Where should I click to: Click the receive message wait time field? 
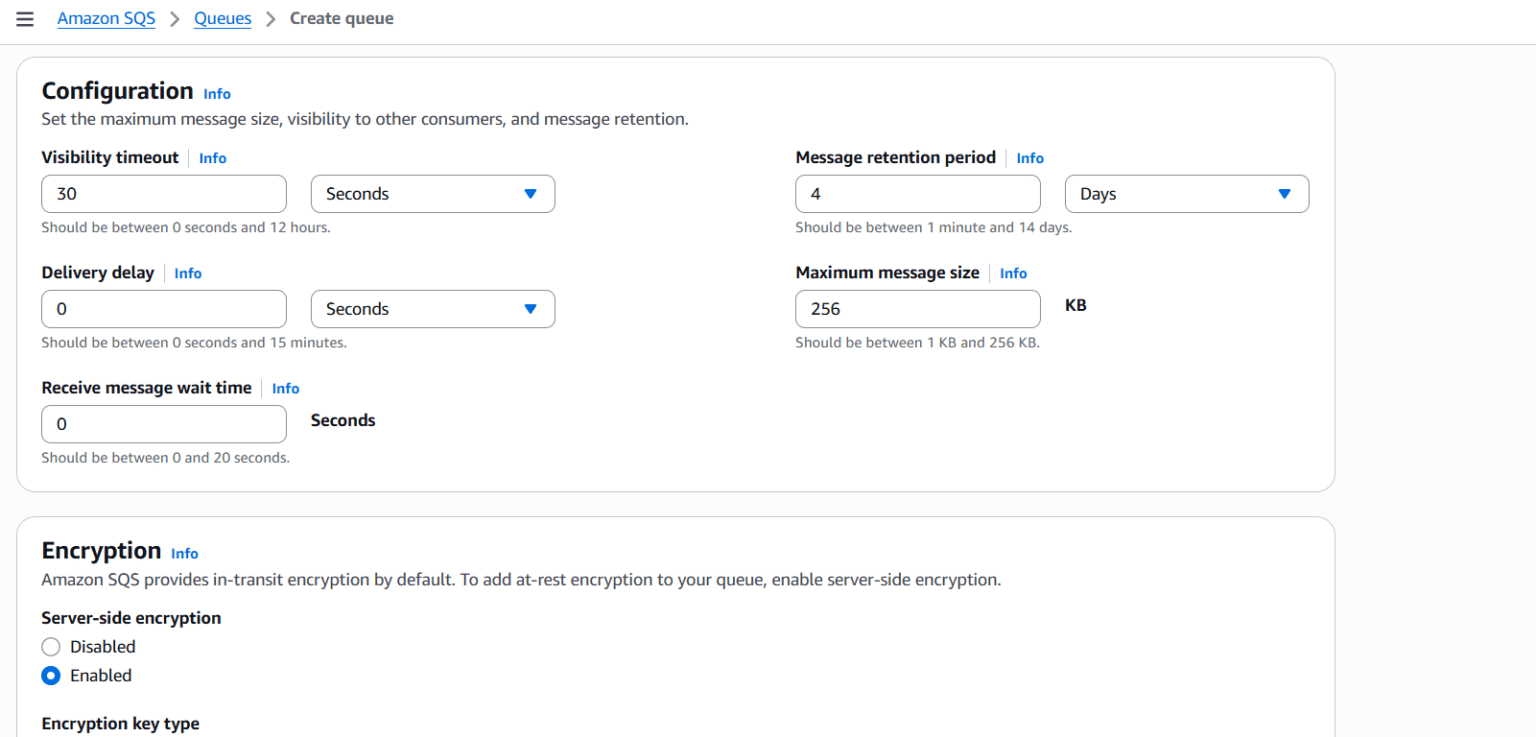tap(163, 424)
